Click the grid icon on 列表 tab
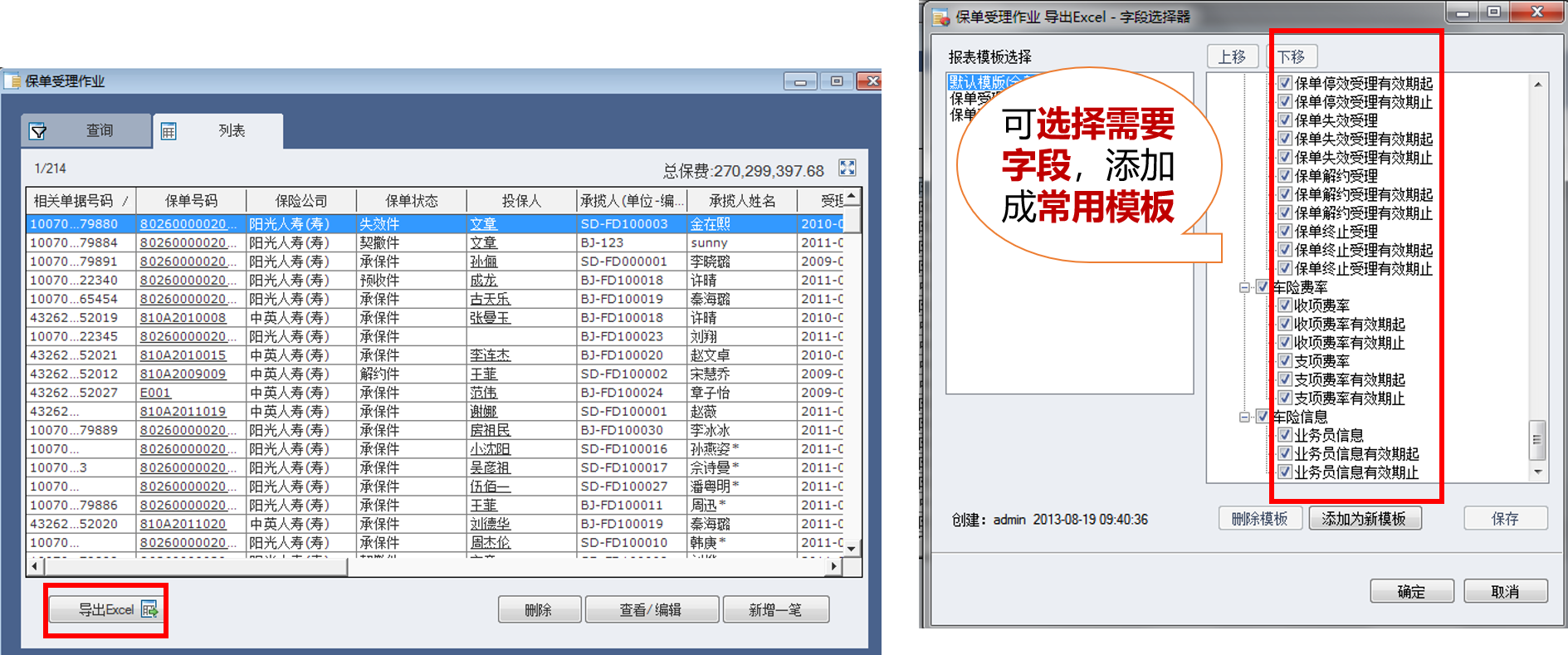 pos(169,131)
